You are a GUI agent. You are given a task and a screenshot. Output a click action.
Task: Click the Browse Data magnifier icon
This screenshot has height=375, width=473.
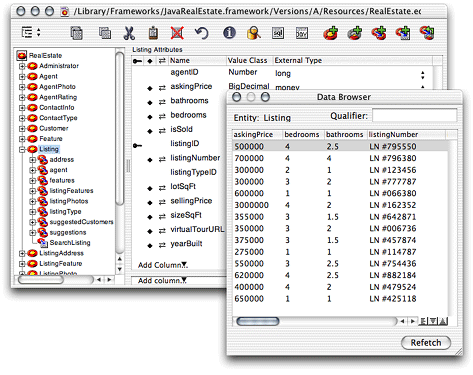click(x=254, y=33)
